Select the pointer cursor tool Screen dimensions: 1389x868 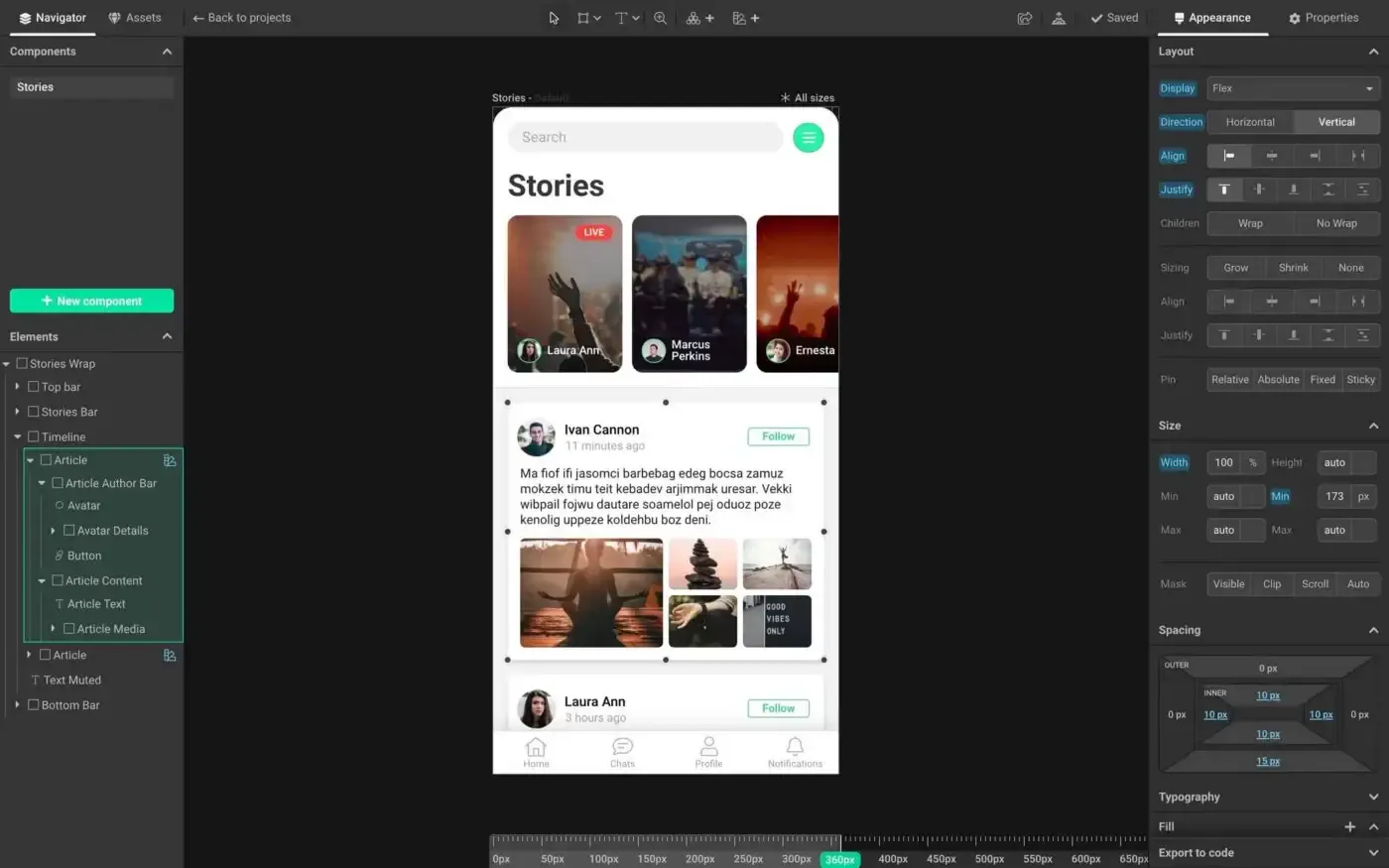(x=554, y=18)
